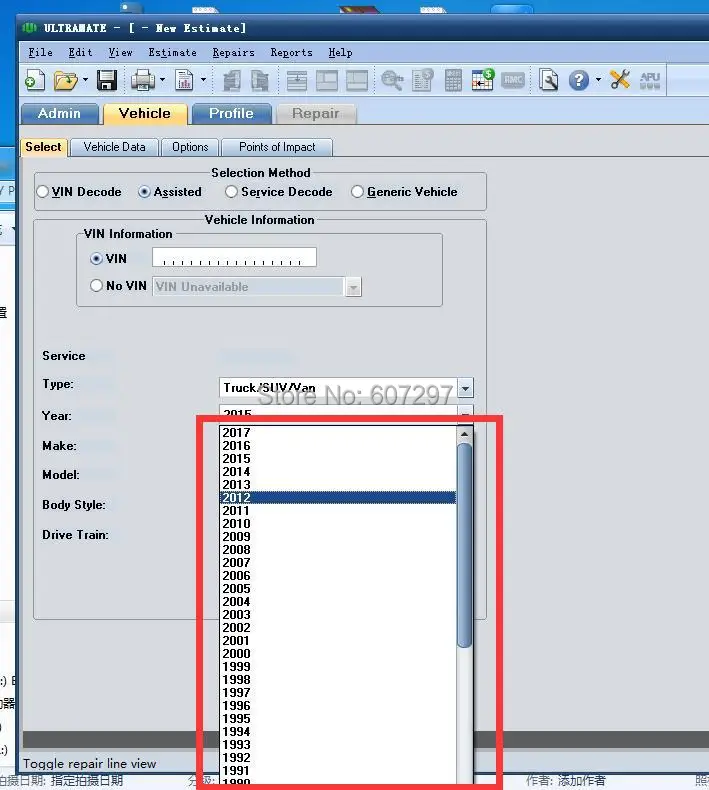The height and width of the screenshot is (790, 709).
Task: Select year 2000 from the list
Action: 338,654
